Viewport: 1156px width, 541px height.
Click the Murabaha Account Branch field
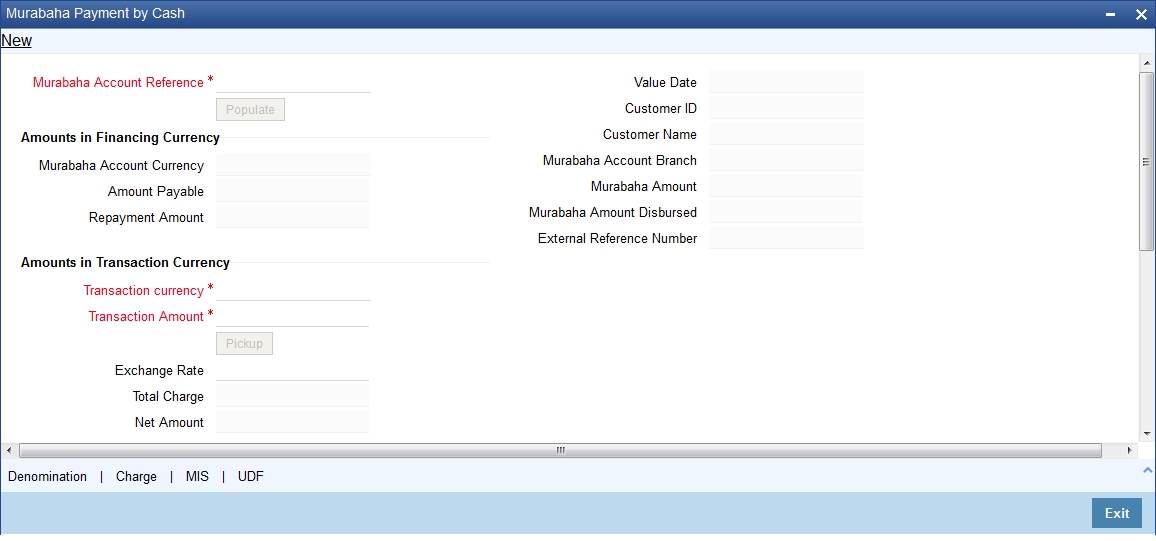(x=786, y=160)
